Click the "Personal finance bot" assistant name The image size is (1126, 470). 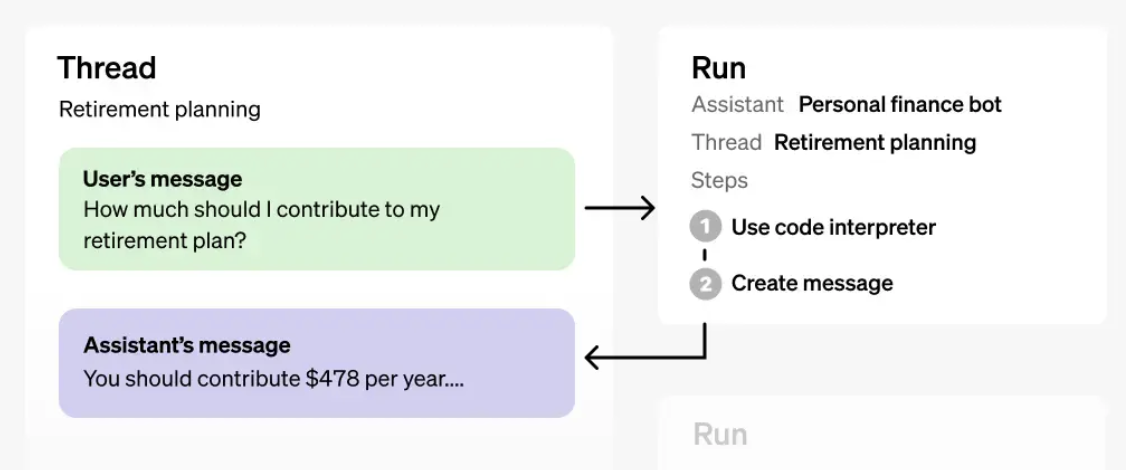point(900,105)
